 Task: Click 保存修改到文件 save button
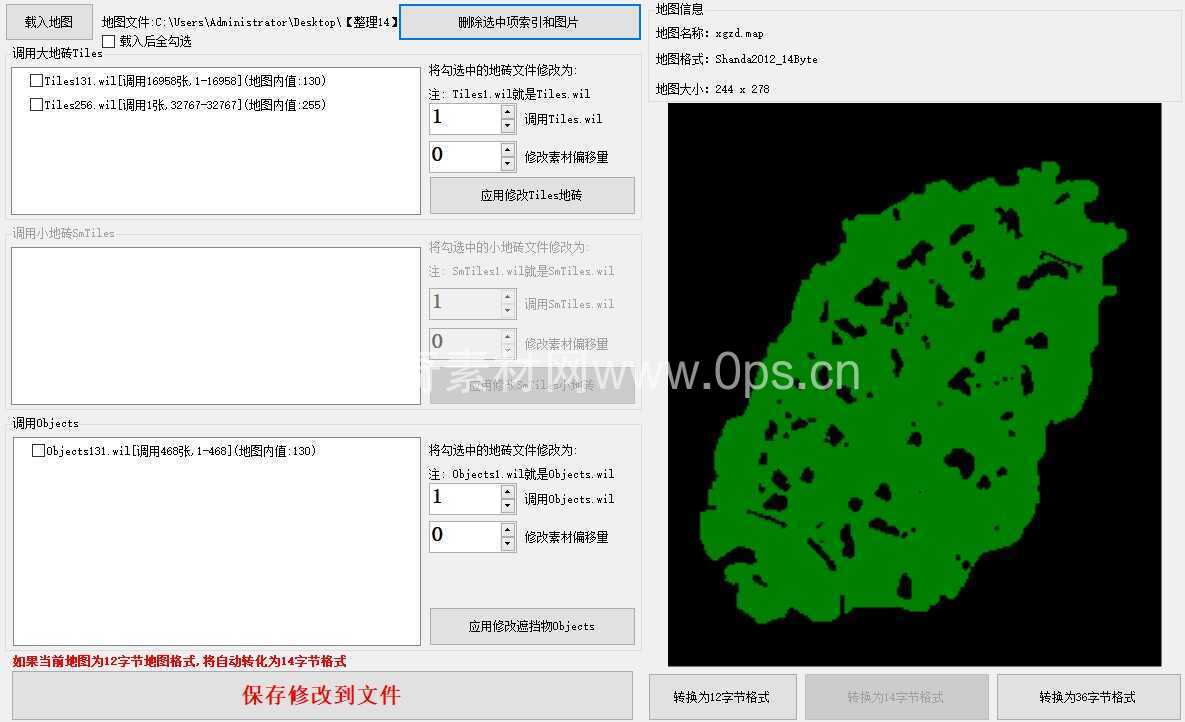click(x=322, y=696)
